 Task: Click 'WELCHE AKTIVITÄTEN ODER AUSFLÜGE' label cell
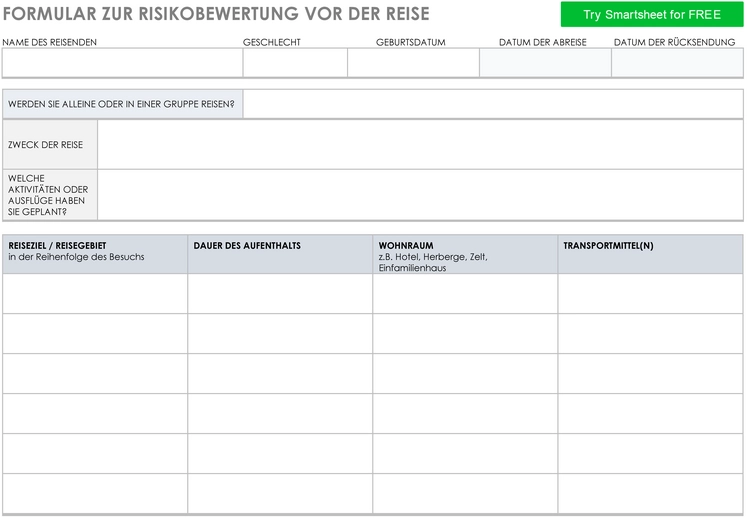pyautogui.click(x=50, y=195)
